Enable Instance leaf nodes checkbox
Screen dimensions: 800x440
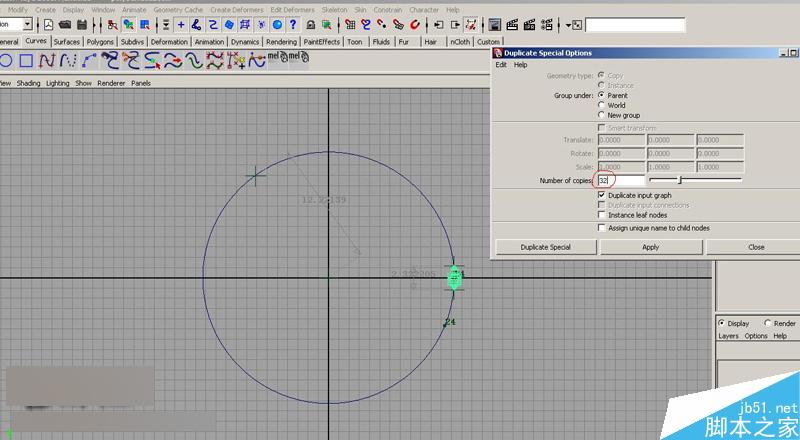601,215
